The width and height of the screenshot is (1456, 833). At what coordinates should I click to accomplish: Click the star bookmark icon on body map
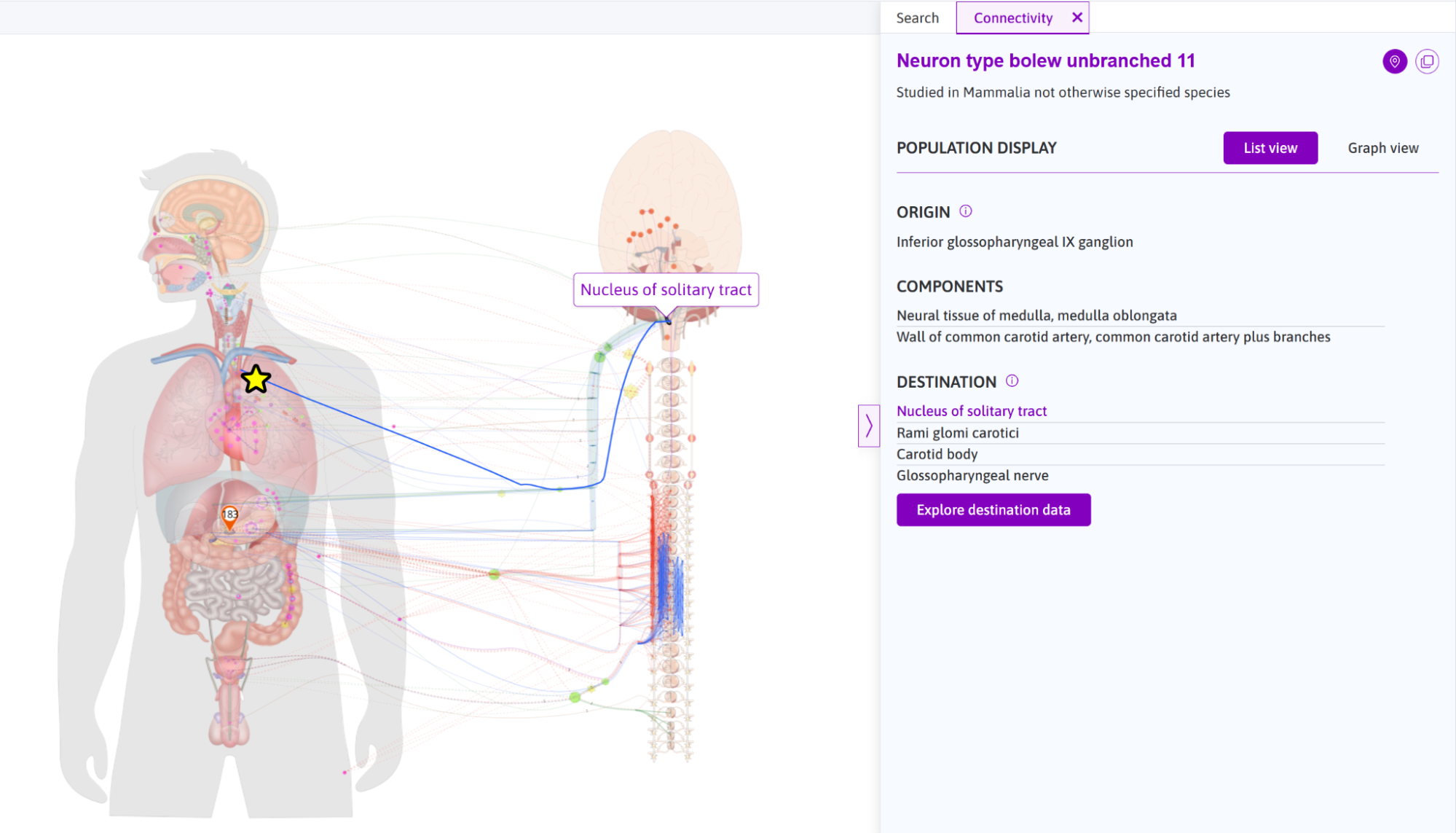point(256,378)
